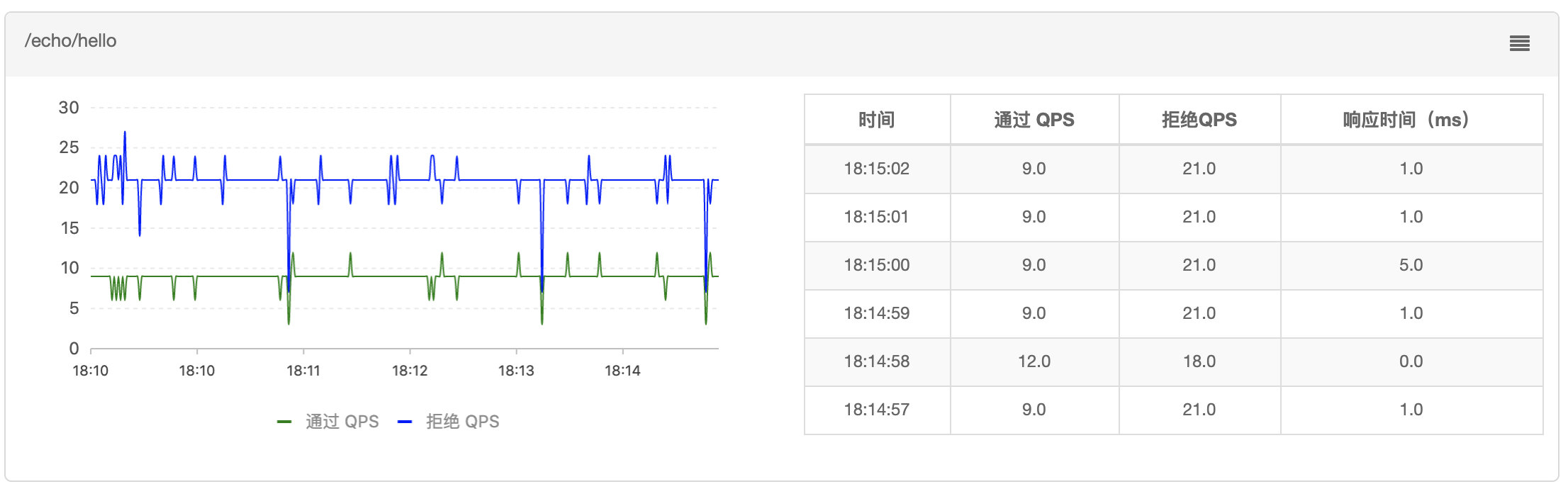Select the 18:15:00 row timestamp cell
The height and width of the screenshot is (489, 1568).
point(876,265)
